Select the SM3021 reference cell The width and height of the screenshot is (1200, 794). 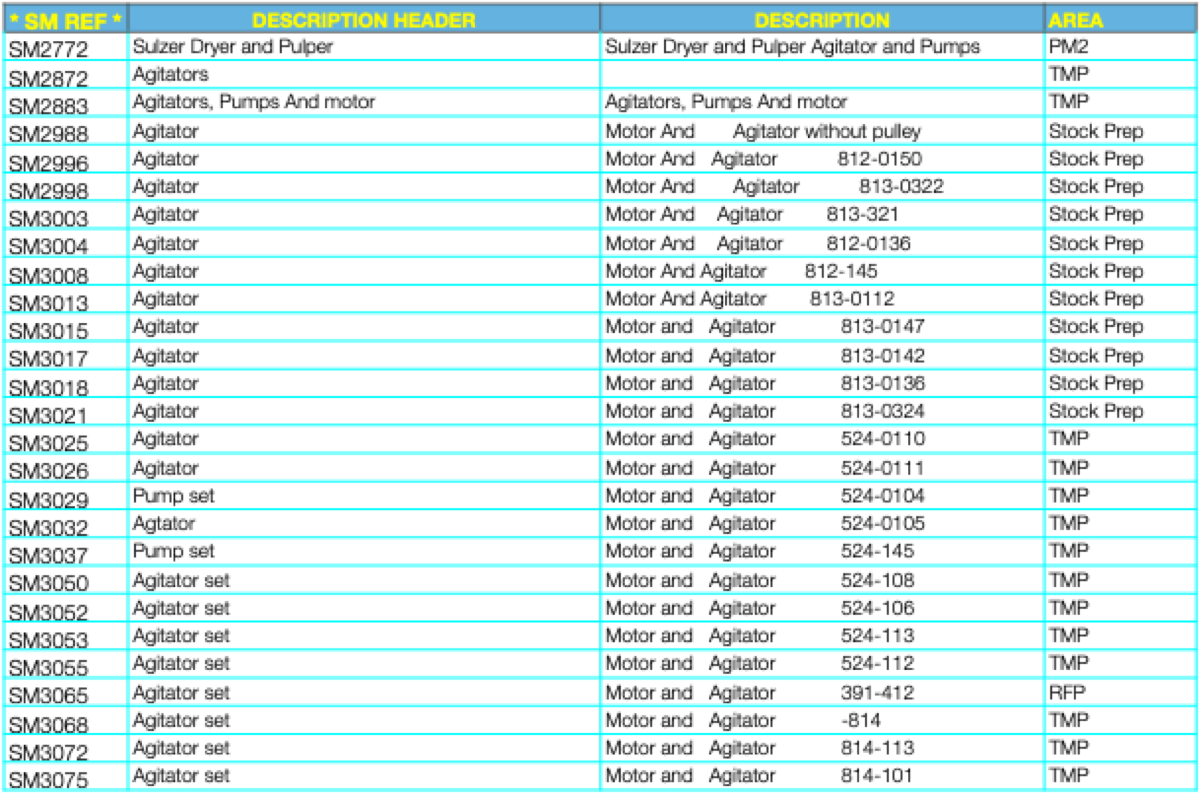click(x=66, y=413)
